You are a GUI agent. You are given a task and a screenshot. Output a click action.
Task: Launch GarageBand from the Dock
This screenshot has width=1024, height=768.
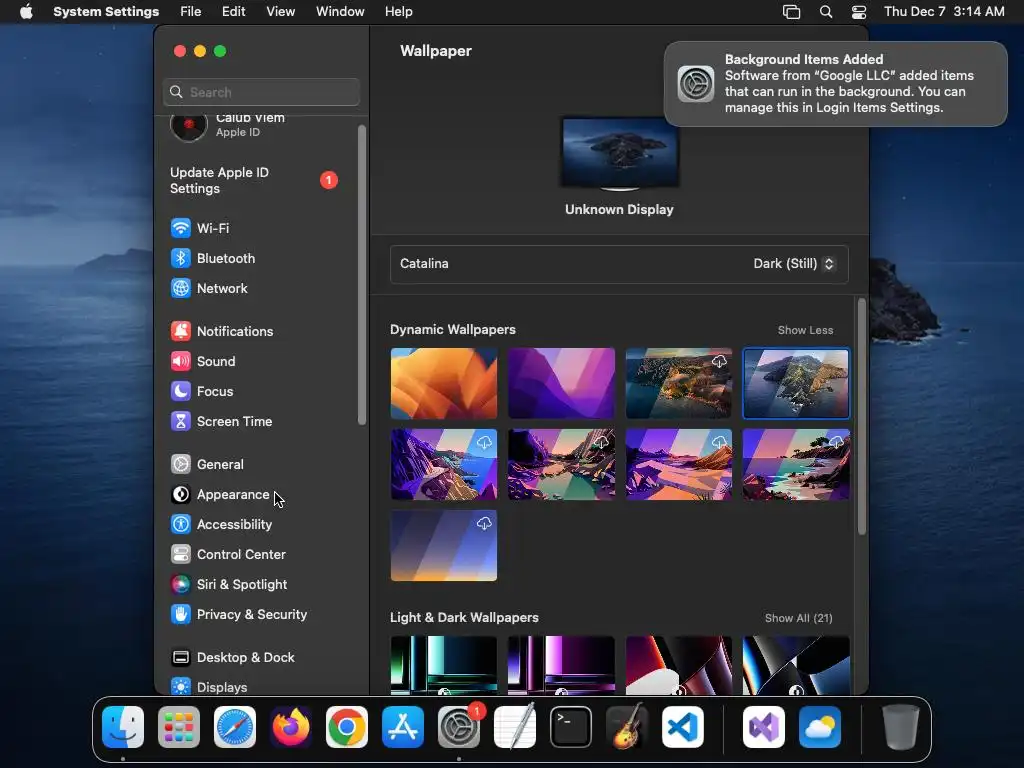[627, 727]
